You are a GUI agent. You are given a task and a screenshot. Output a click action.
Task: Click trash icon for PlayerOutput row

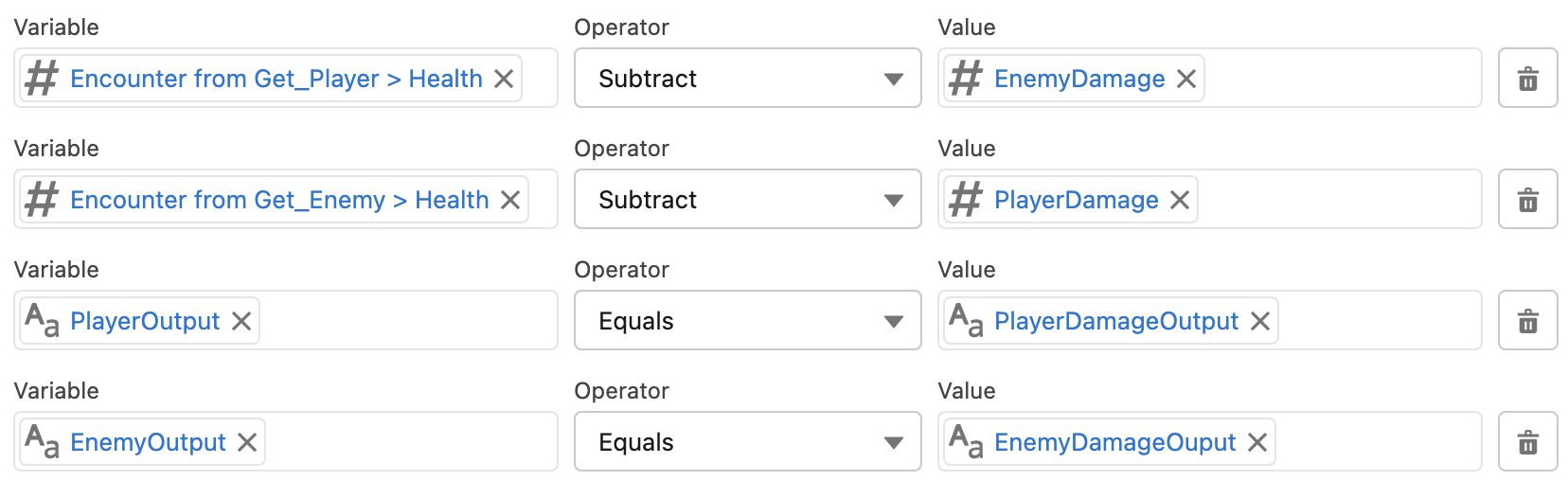coord(1527,321)
